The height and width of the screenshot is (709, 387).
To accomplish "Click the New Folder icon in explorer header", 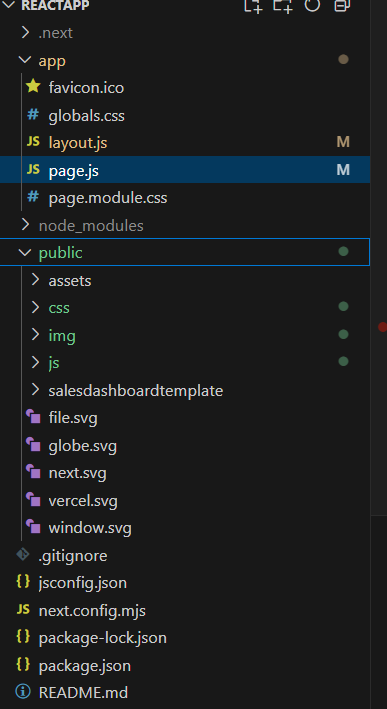I will coord(283,5).
